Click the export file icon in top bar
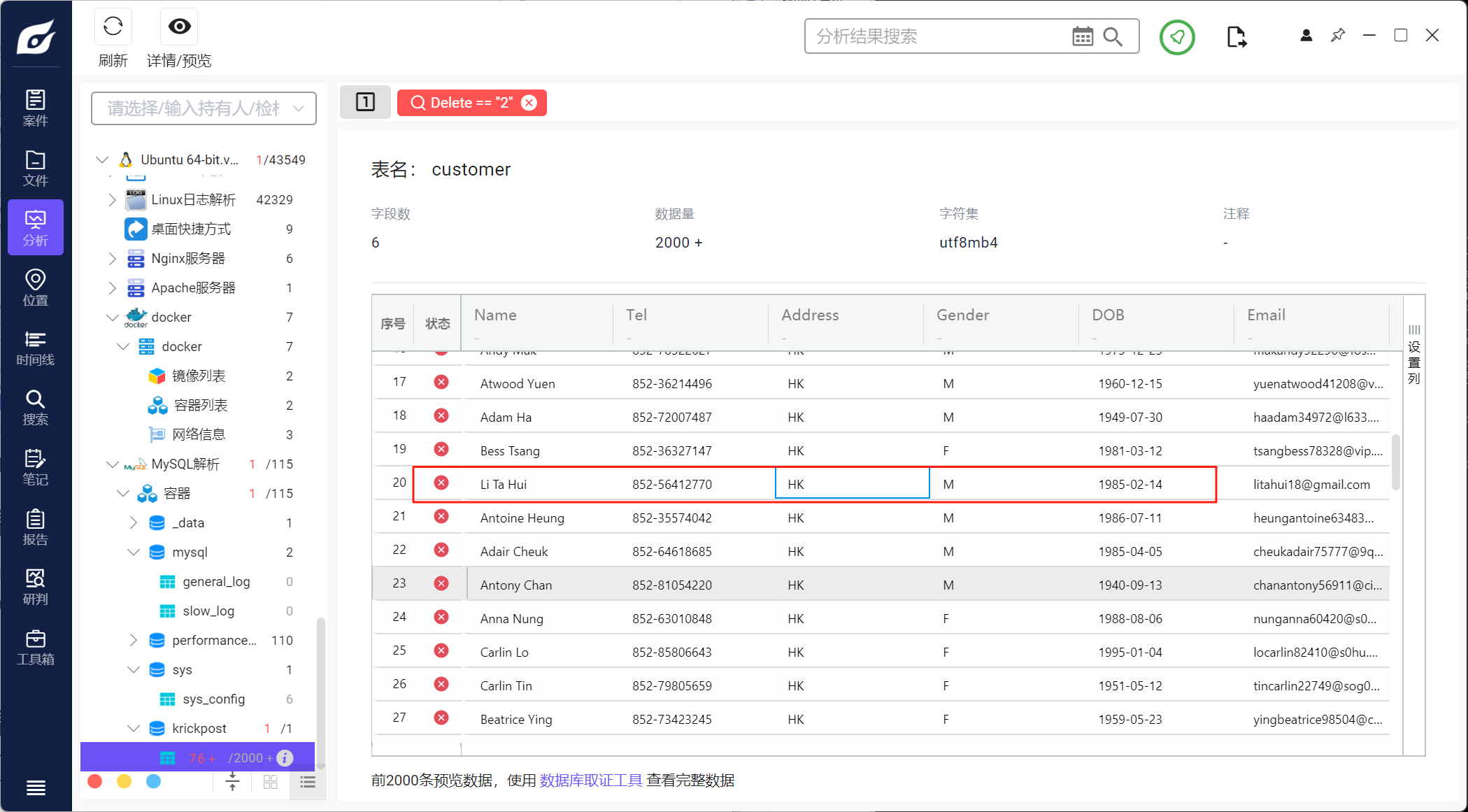The image size is (1468, 812). pyautogui.click(x=1236, y=36)
